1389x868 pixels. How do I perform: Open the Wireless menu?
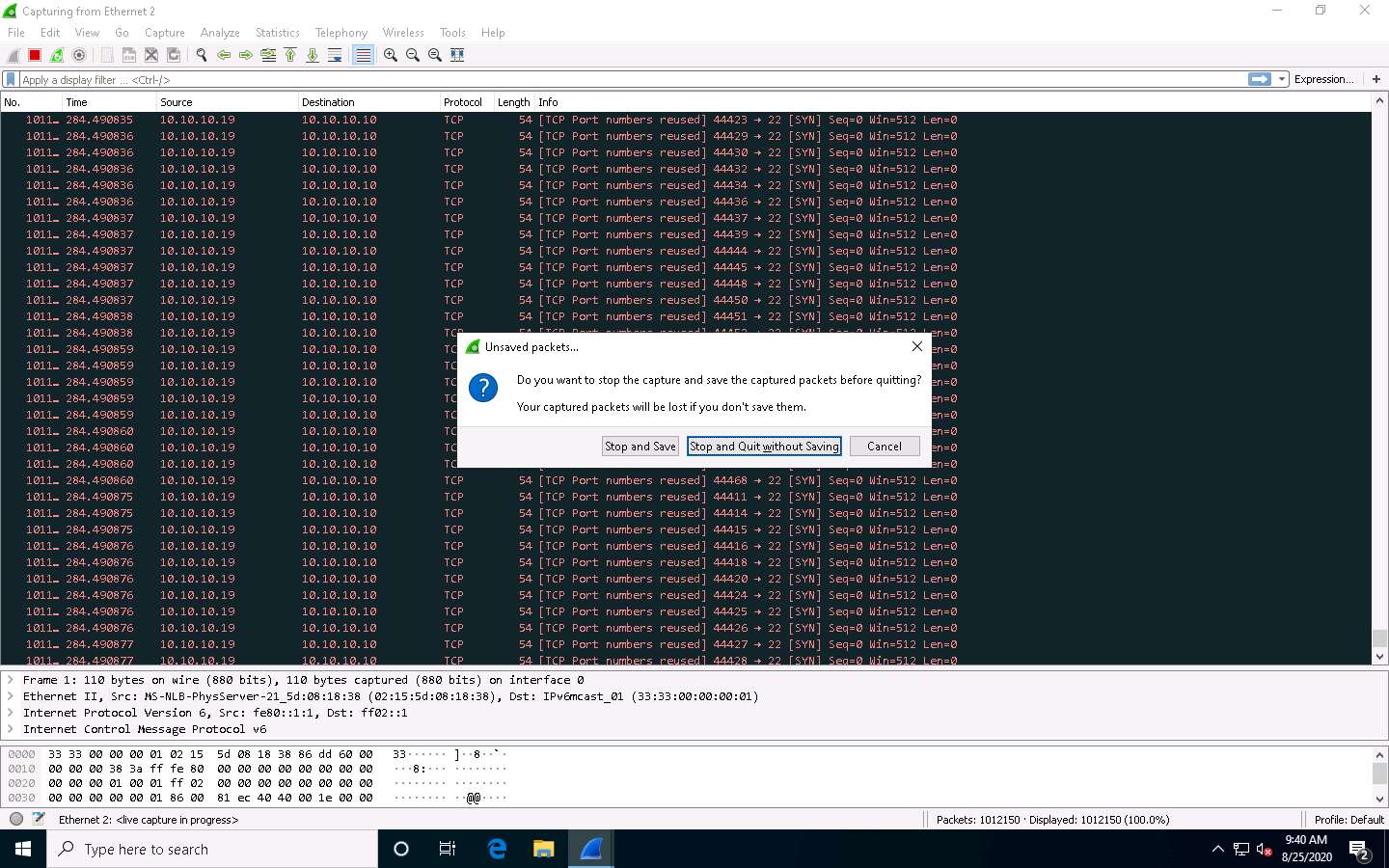(403, 32)
